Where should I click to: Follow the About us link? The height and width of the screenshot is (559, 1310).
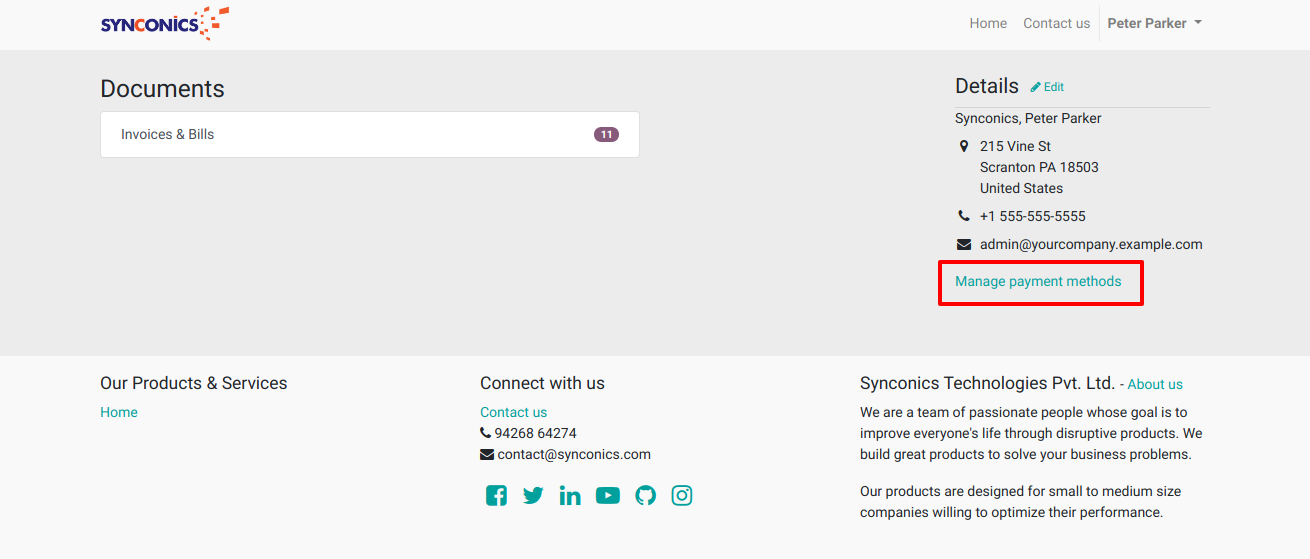point(1155,384)
